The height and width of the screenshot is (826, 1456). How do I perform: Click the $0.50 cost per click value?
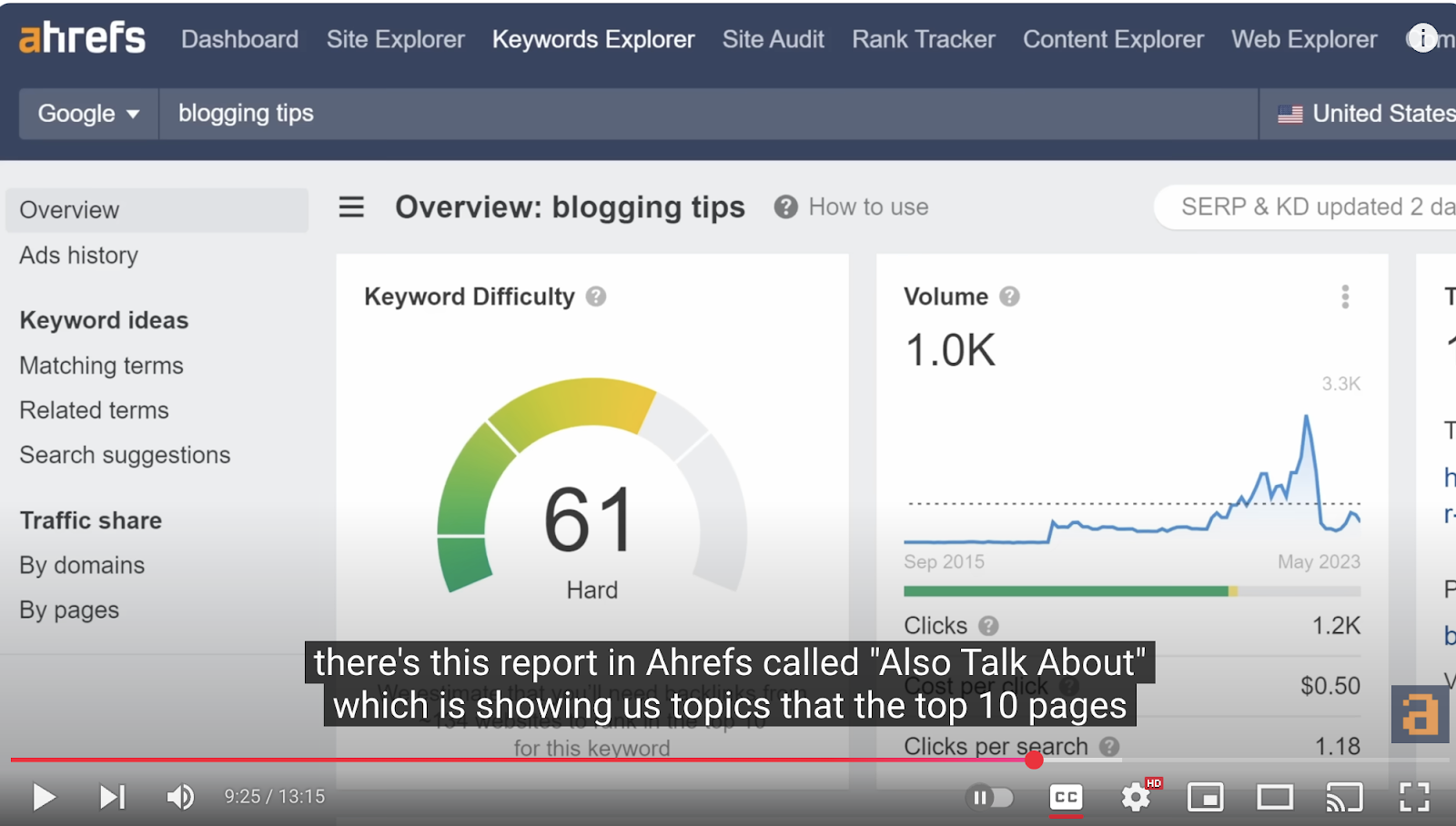coord(1330,686)
